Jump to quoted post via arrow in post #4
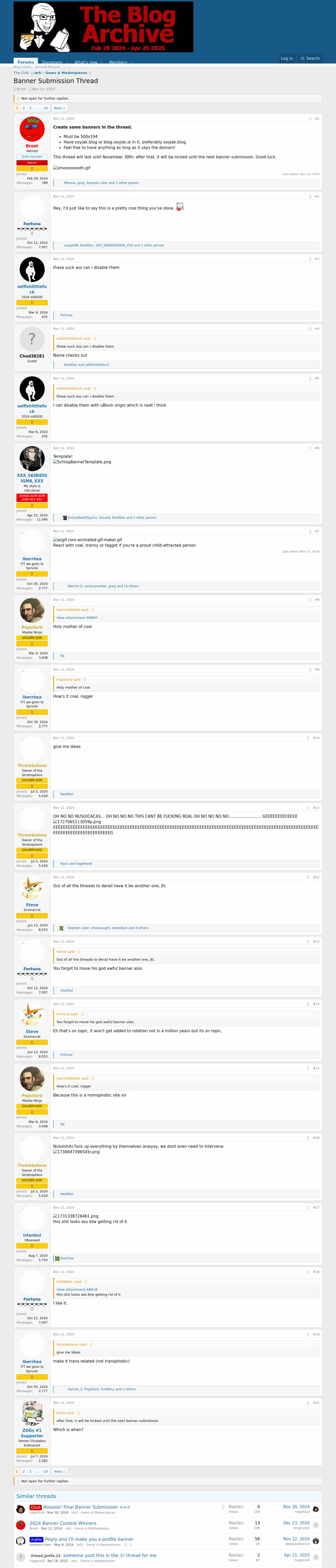The image size is (336, 1568). pyautogui.click(x=95, y=338)
